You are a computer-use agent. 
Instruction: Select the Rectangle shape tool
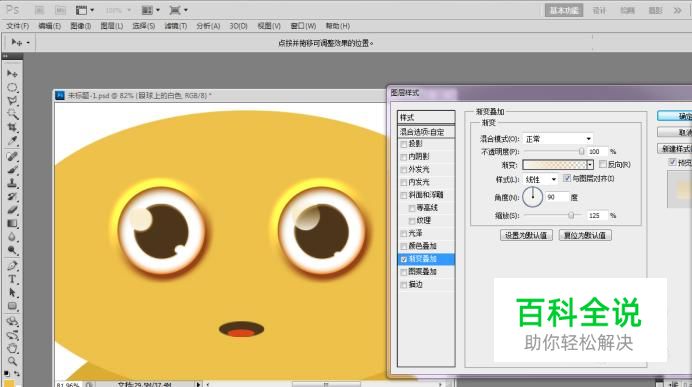pos(12,306)
